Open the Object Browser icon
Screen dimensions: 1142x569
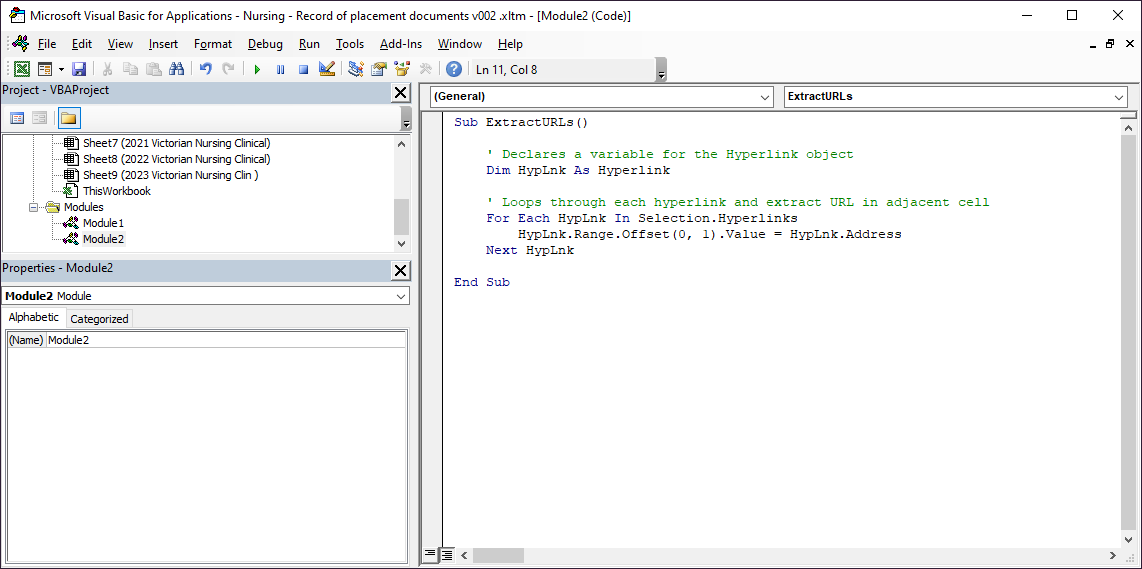[402, 69]
